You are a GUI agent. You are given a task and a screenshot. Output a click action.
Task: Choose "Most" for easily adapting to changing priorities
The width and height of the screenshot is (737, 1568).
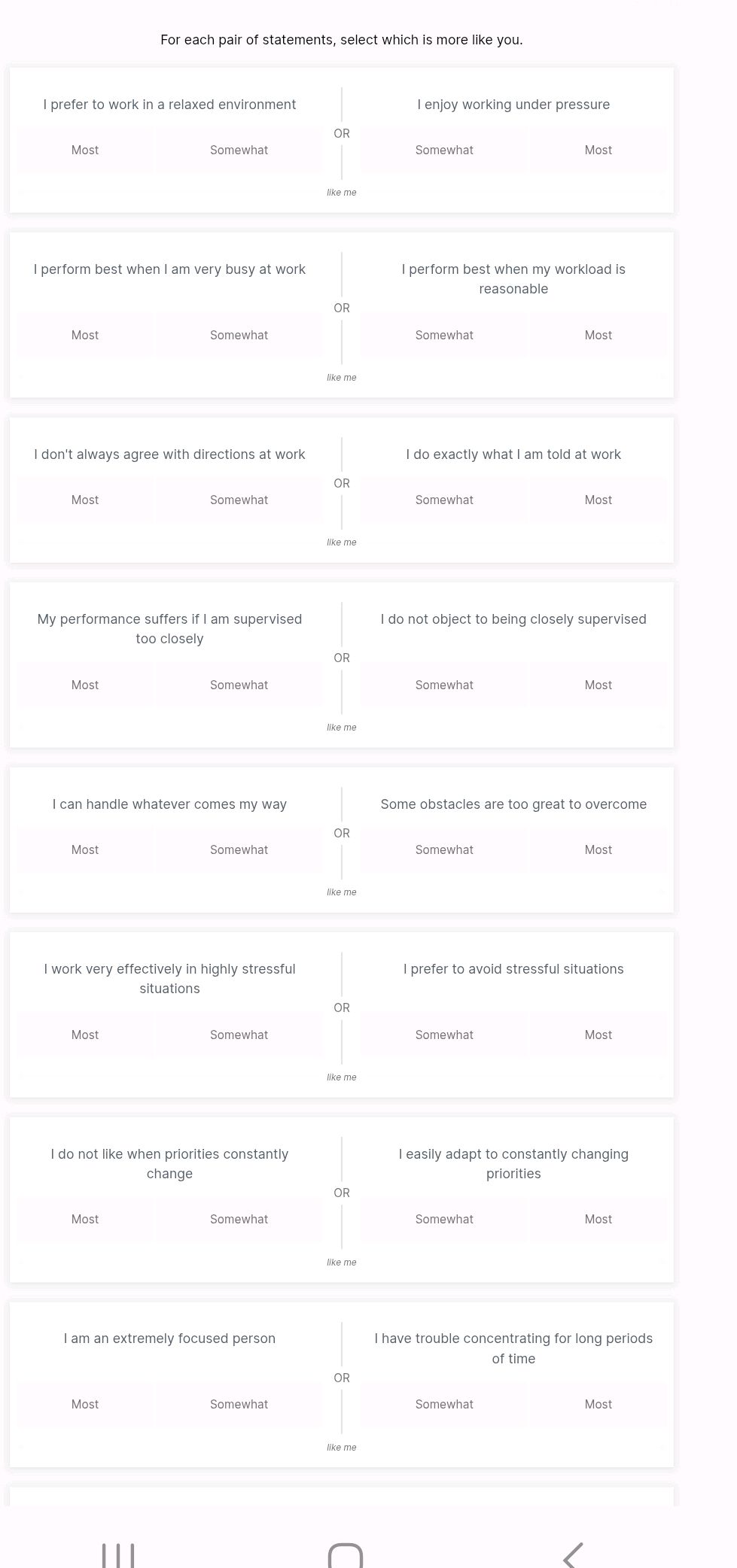[598, 1219]
